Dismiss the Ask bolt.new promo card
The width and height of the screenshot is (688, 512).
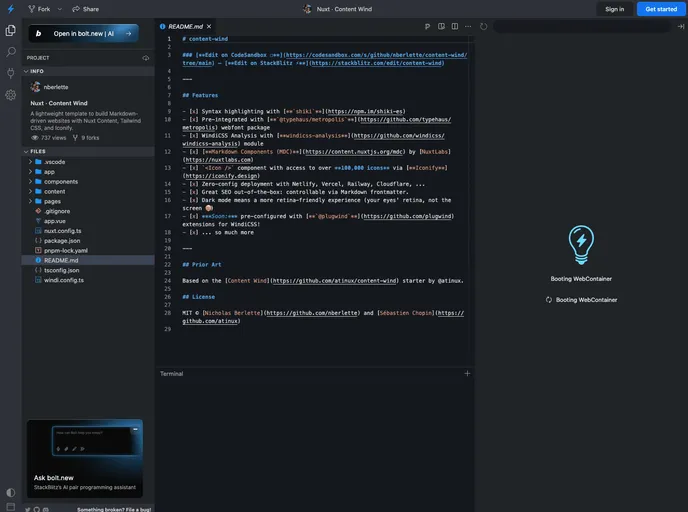136,429
